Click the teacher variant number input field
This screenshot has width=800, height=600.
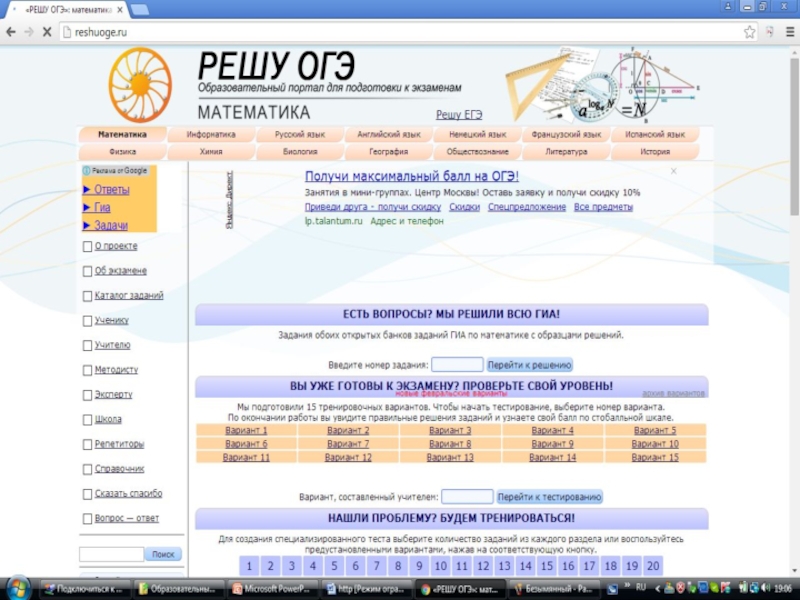pos(467,496)
